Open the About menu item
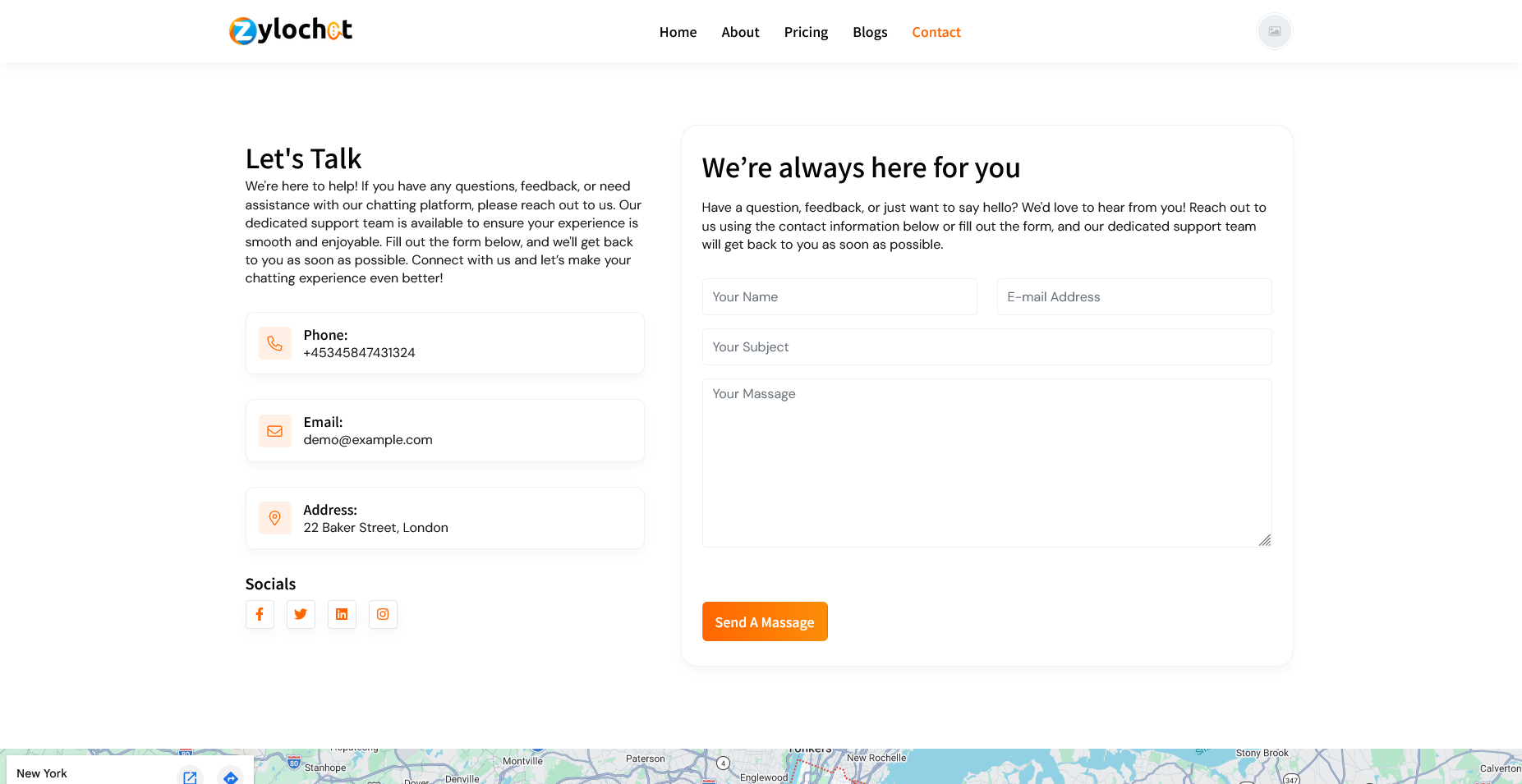 tap(740, 32)
